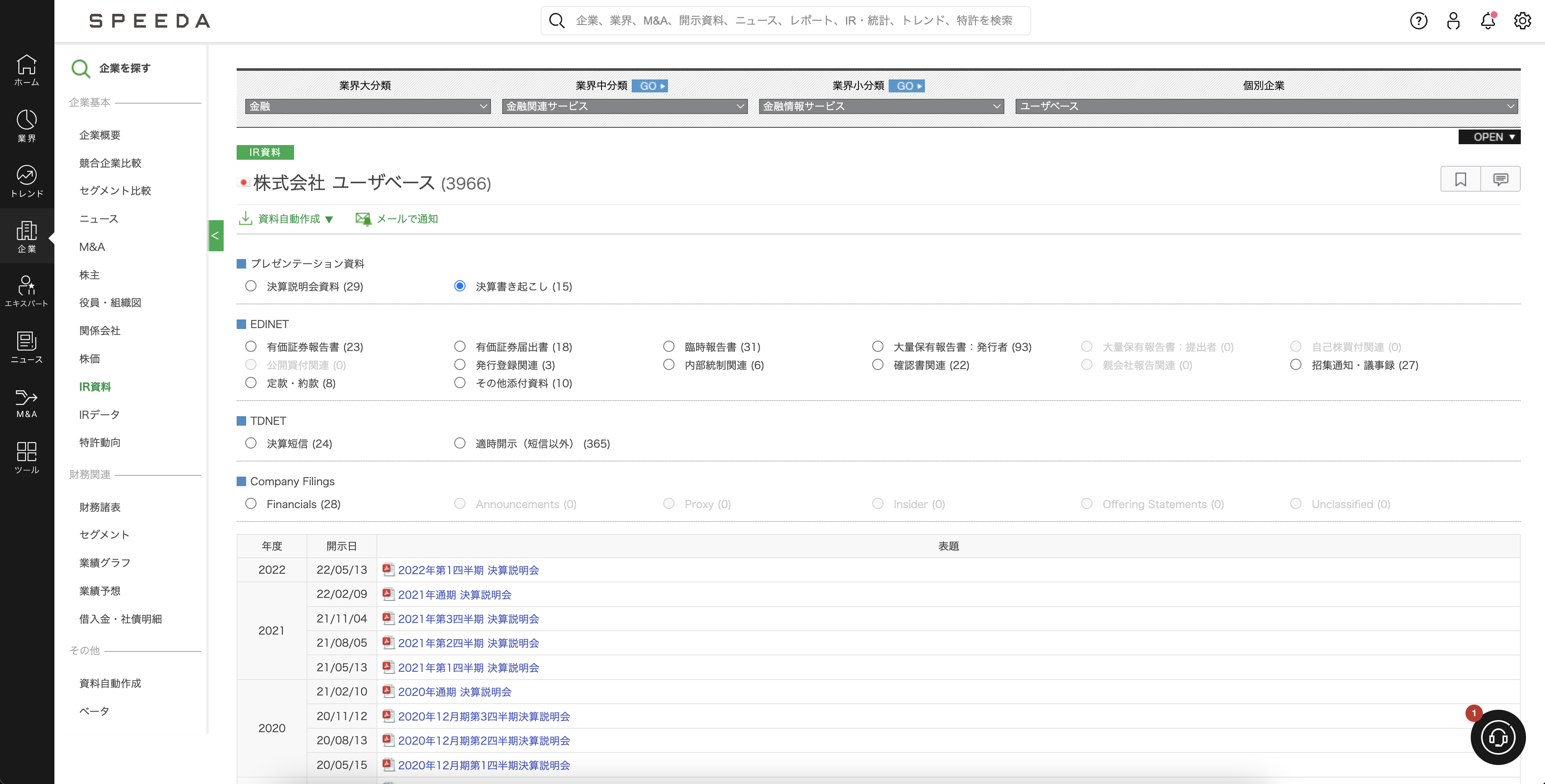1545x784 pixels.
Task: Open the 2021年通期 決算説明会 document link
Action: tap(454, 594)
